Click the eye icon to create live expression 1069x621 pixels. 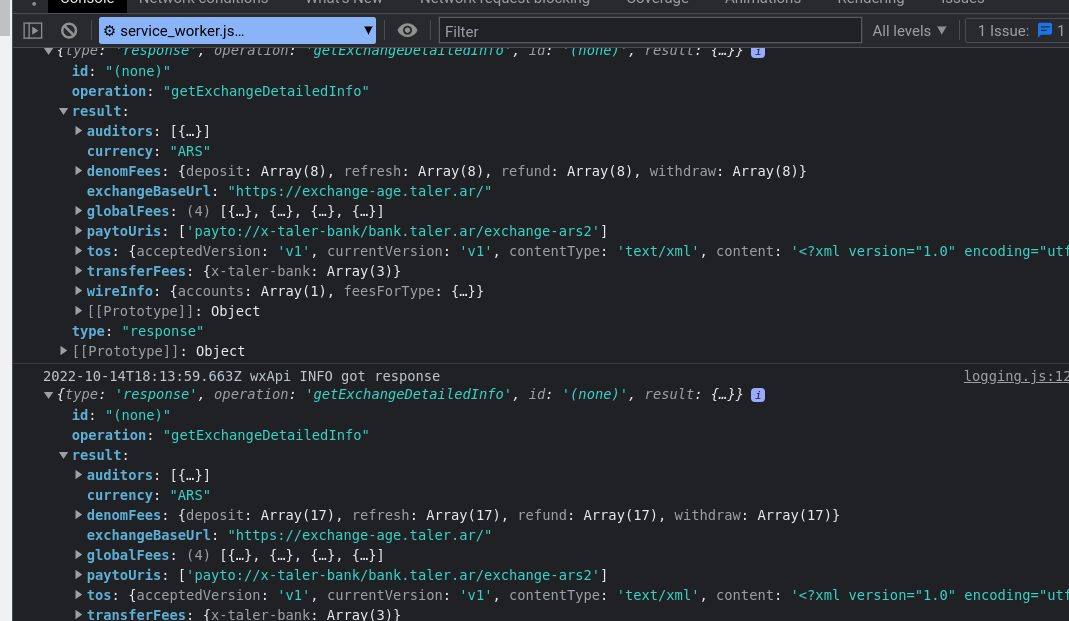[407, 31]
